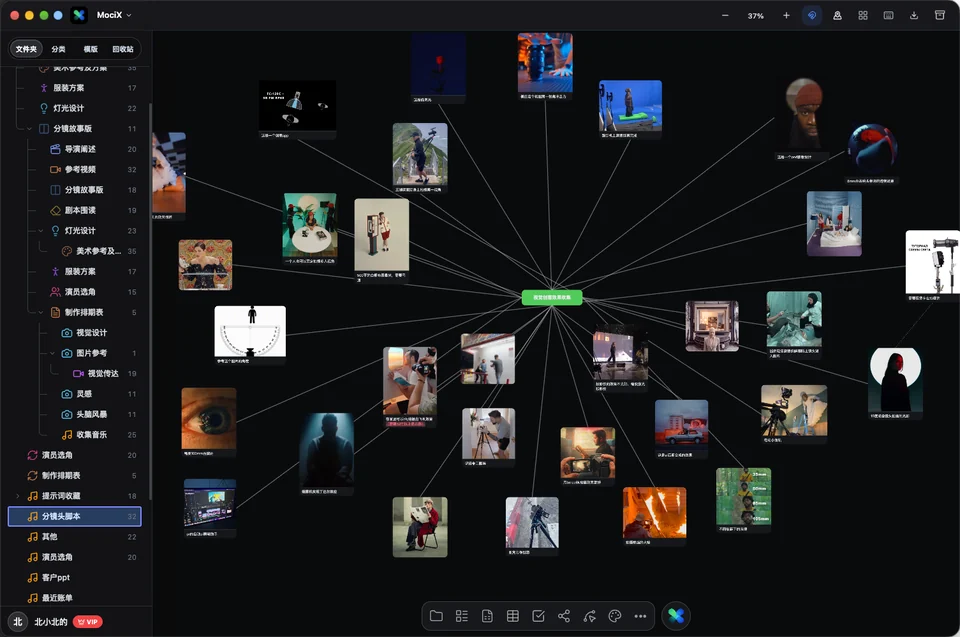Viewport: 960px width, 637px height.
Task: Open the 北 user avatar
Action: click(x=18, y=622)
